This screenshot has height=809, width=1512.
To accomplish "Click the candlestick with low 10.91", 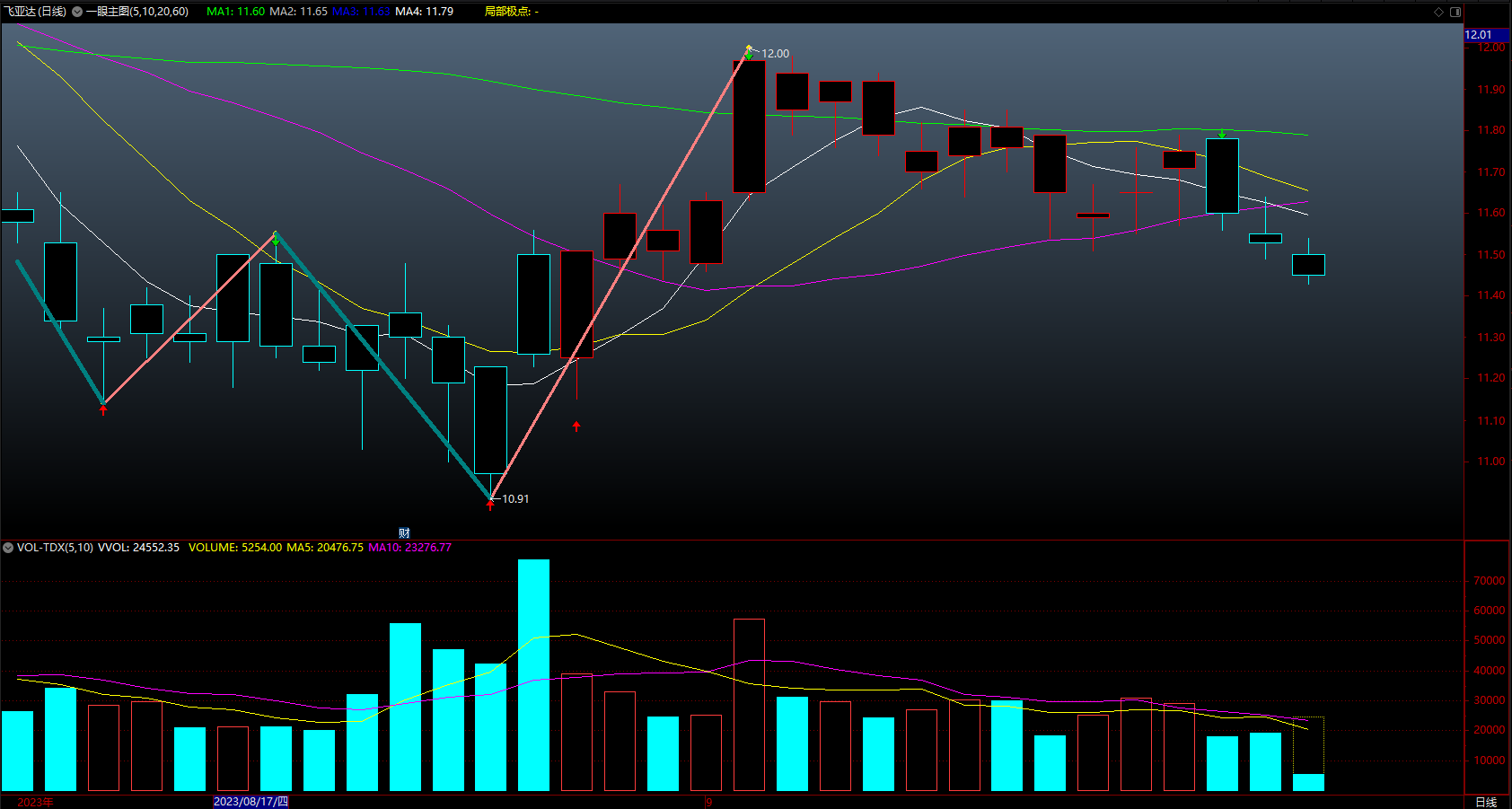I will [490, 420].
